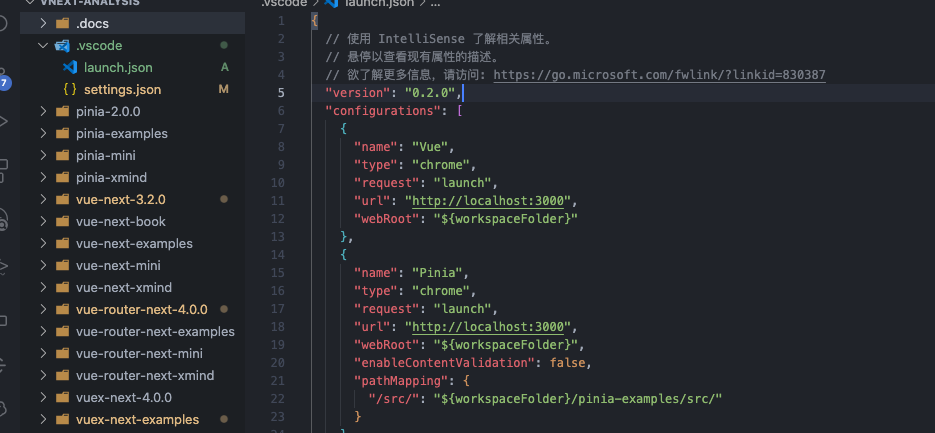Expand the vue-next-mini folder chevron
The image size is (935, 433).
(43, 265)
